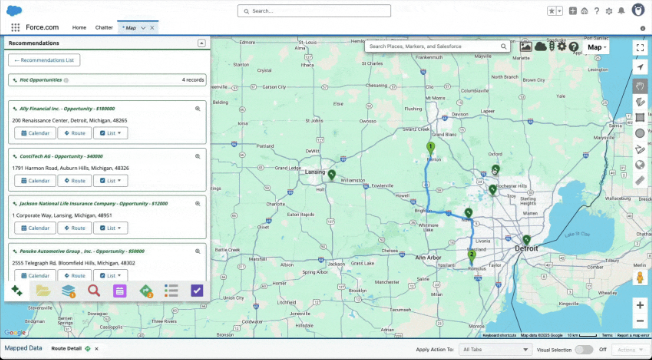This screenshot has width=652, height=360.
Task: Open the List dropdown for Ally Financial
Action: 111,133
